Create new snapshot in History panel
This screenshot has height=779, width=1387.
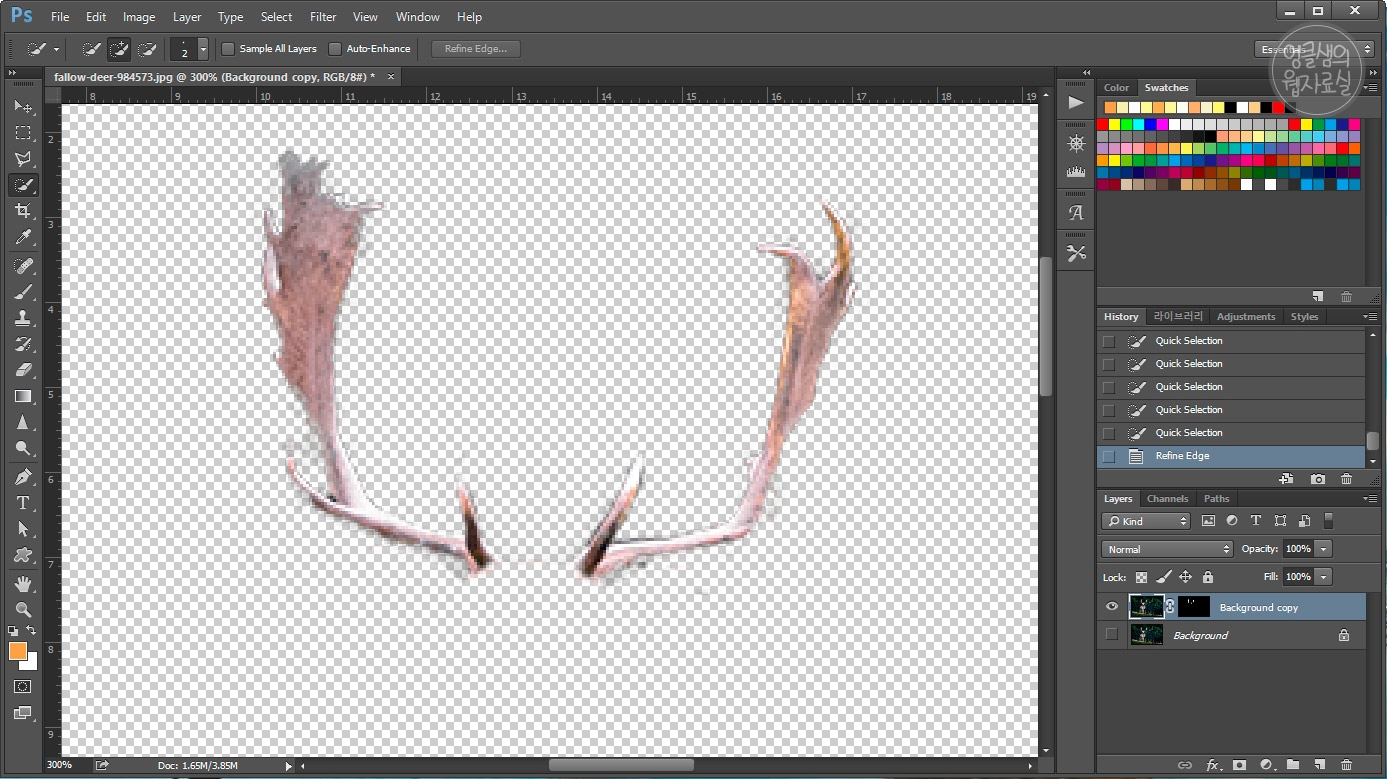pyautogui.click(x=1318, y=480)
